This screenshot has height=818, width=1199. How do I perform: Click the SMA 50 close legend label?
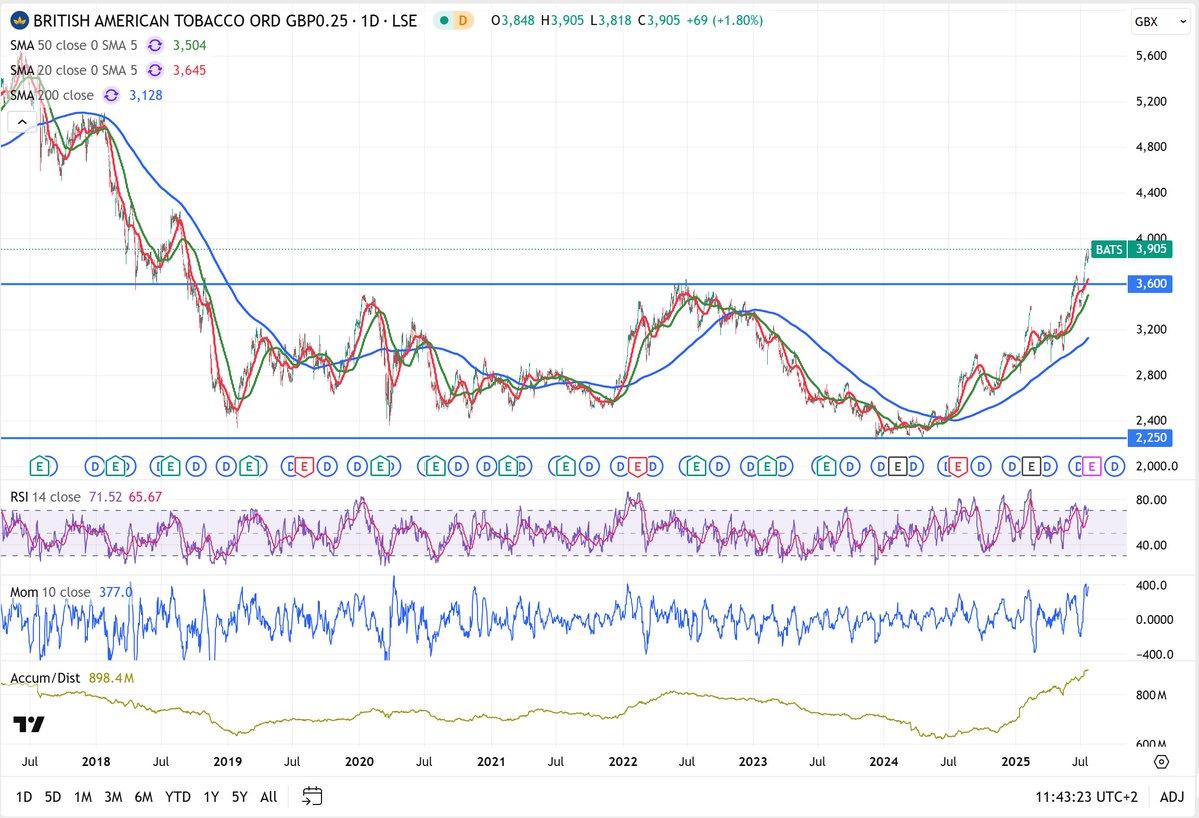coord(74,45)
